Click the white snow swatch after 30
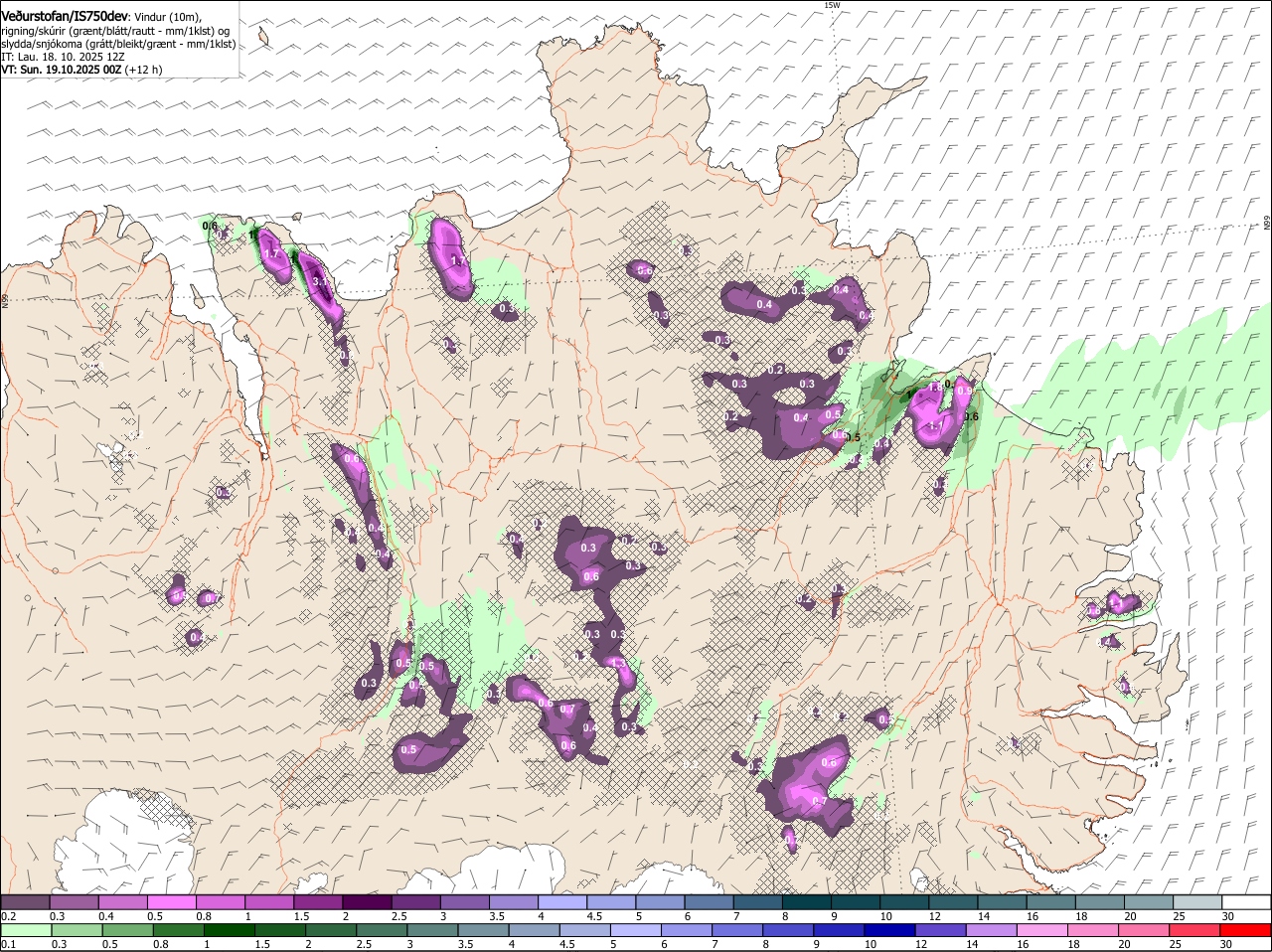 click(1247, 901)
